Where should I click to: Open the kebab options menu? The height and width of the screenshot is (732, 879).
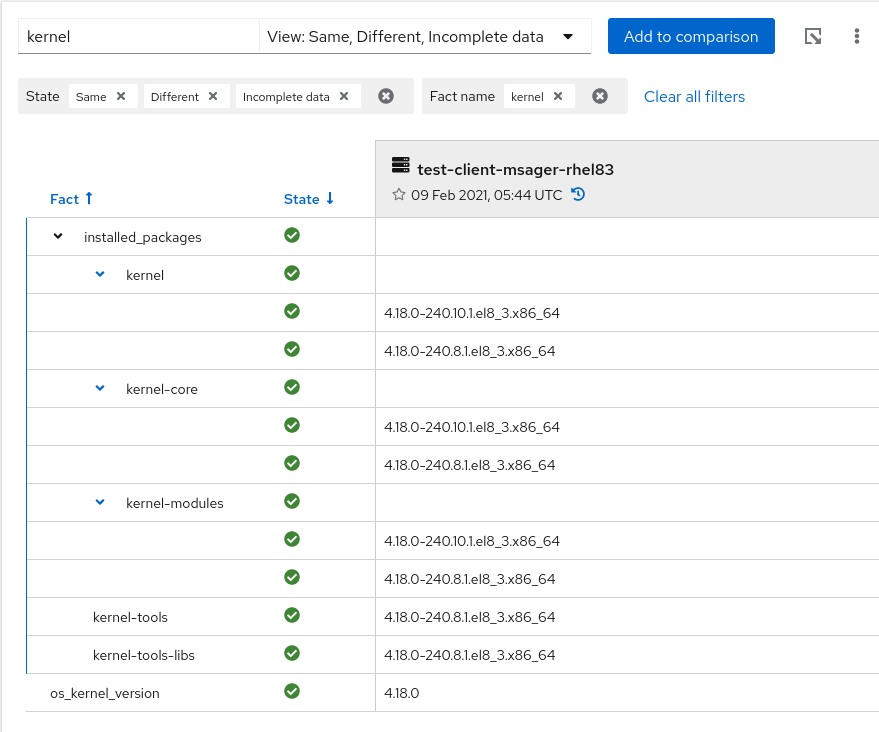click(x=857, y=37)
